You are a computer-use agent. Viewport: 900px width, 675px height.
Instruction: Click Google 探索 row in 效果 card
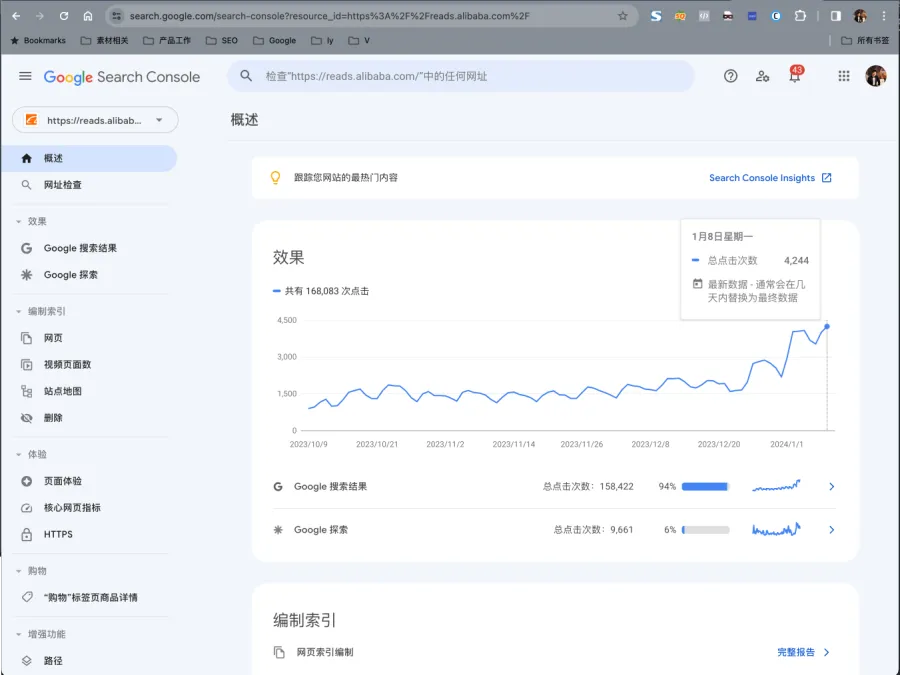tap(554, 530)
